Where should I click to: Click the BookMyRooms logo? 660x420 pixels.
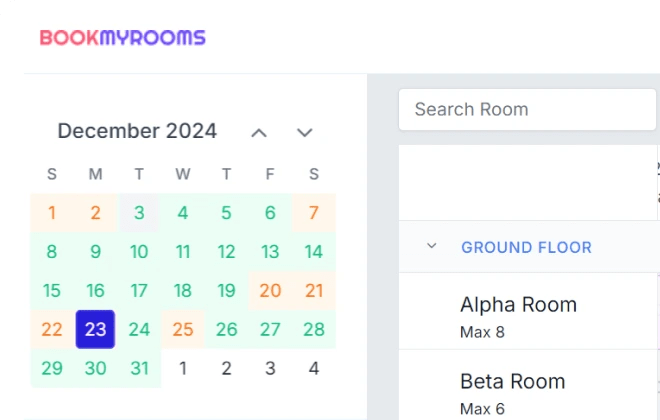[x=122, y=37]
